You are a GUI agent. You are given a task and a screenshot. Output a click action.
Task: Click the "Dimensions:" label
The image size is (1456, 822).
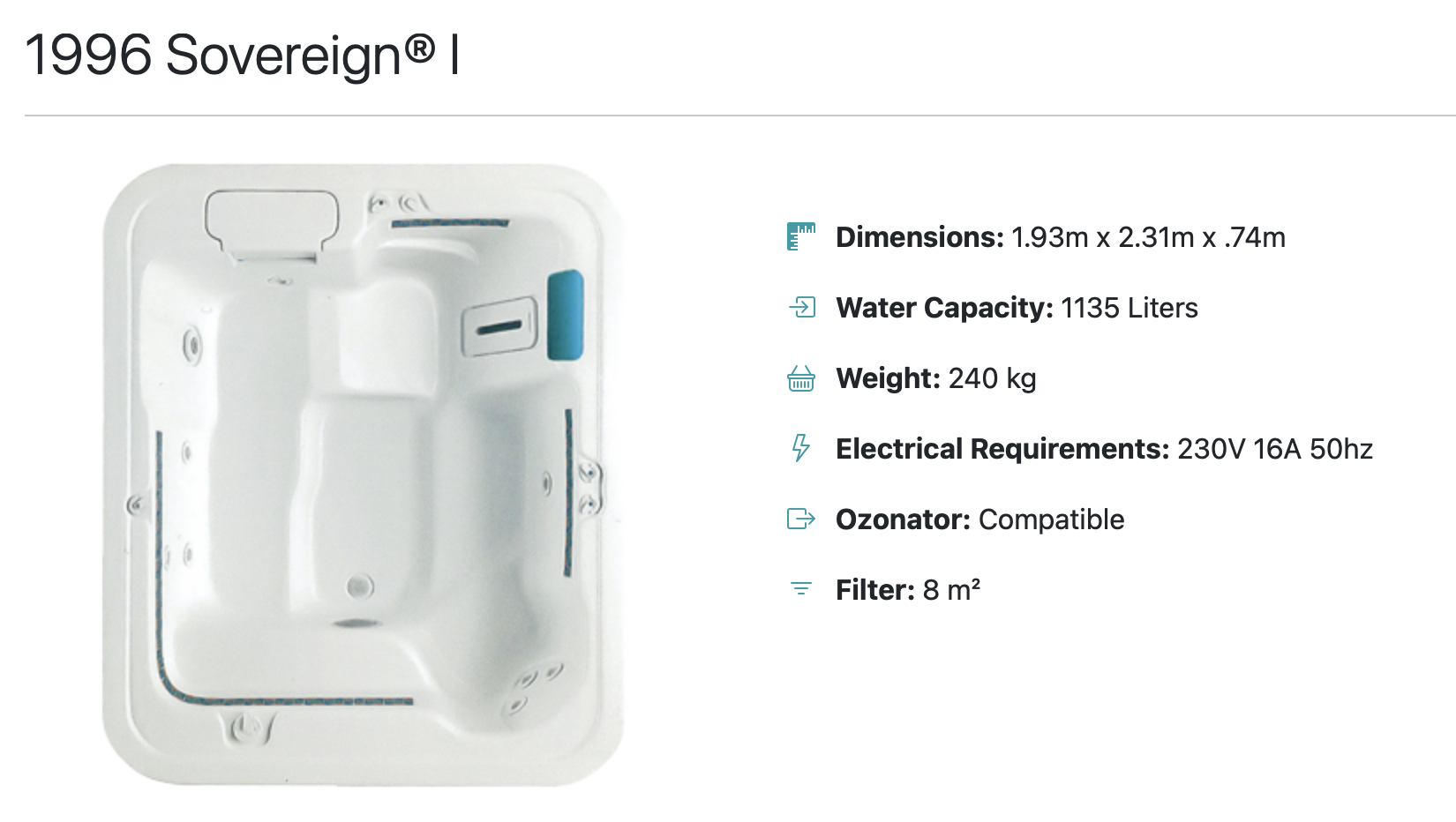pyautogui.click(x=919, y=237)
